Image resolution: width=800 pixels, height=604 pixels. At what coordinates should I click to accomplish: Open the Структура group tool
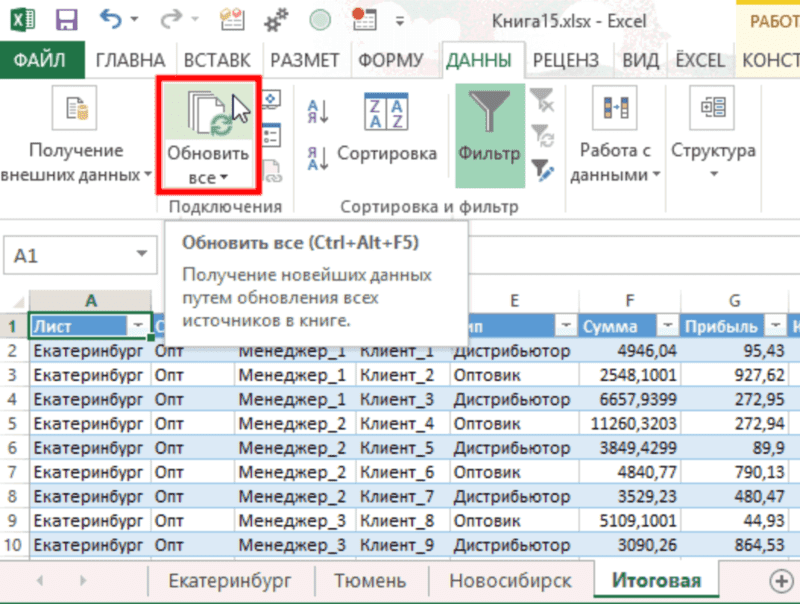[715, 130]
